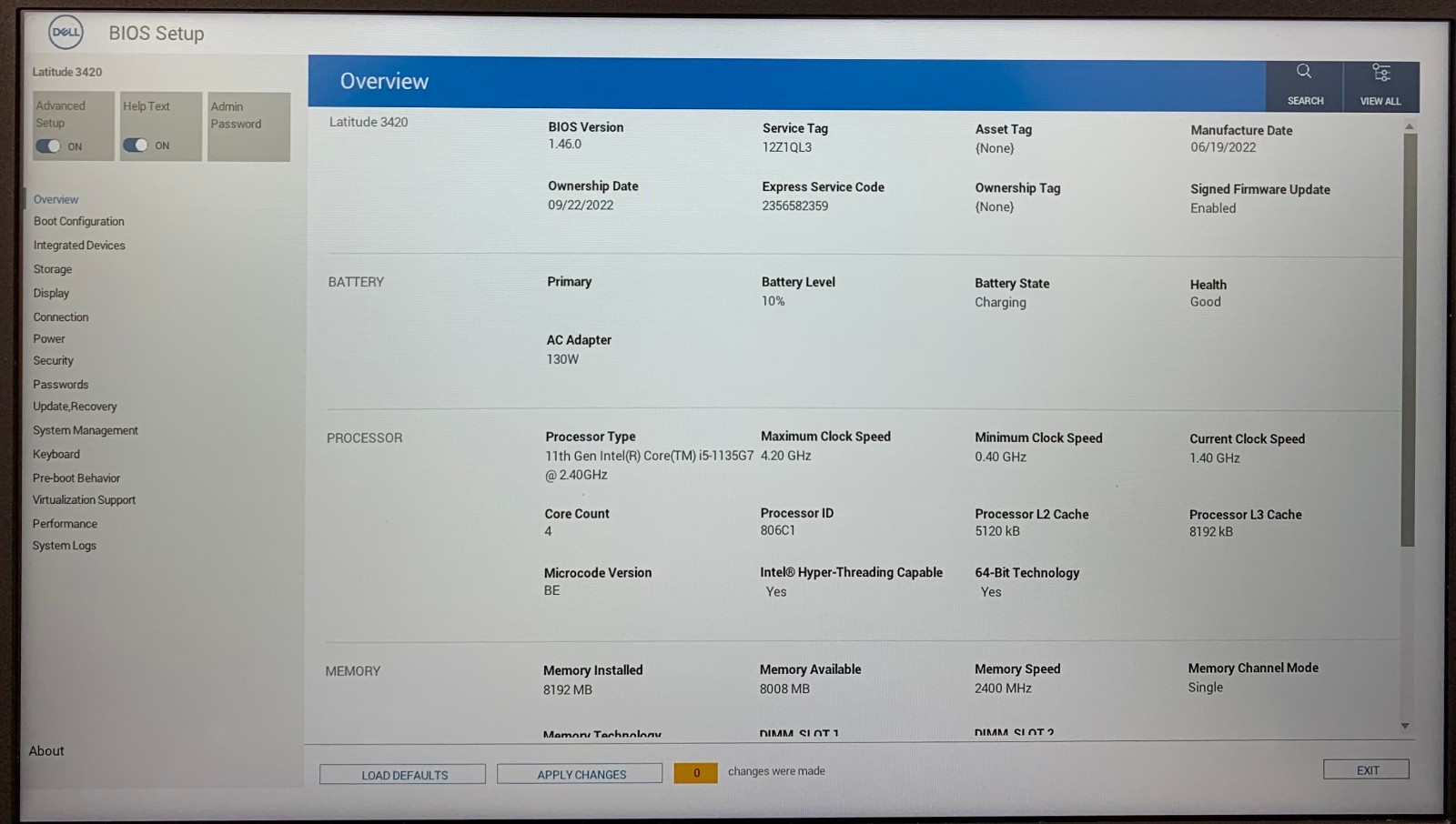Viewport: 1456px width, 824px height.
Task: Click the Maximum Clock Speed 4.20 GHz
Action: (x=785, y=456)
